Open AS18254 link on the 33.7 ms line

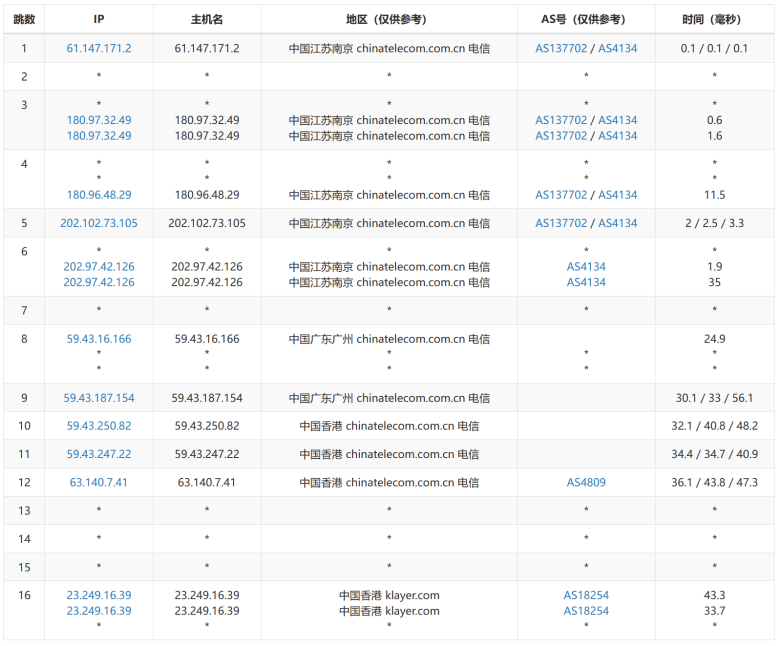click(x=586, y=611)
